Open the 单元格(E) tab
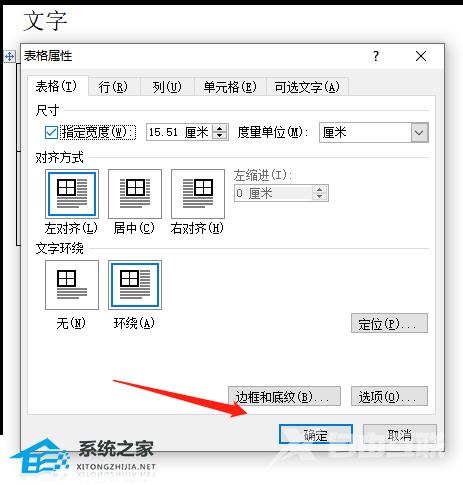Viewport: 463px width, 485px height. [230, 87]
